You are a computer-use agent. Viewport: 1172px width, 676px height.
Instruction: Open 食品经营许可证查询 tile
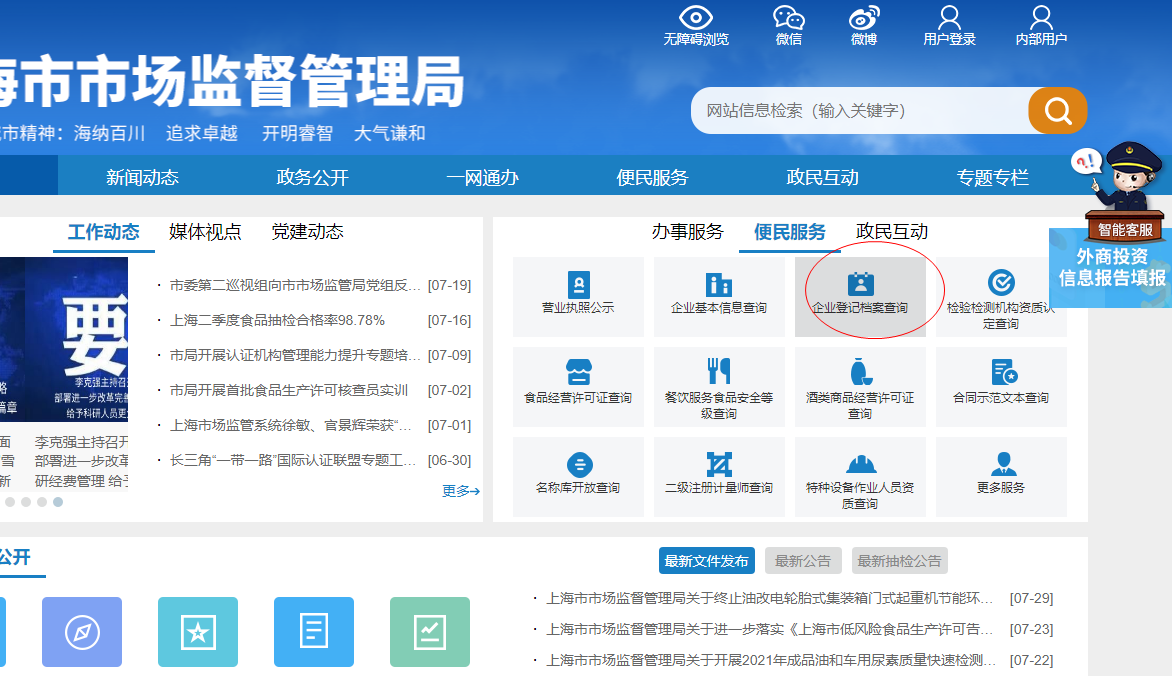click(578, 387)
